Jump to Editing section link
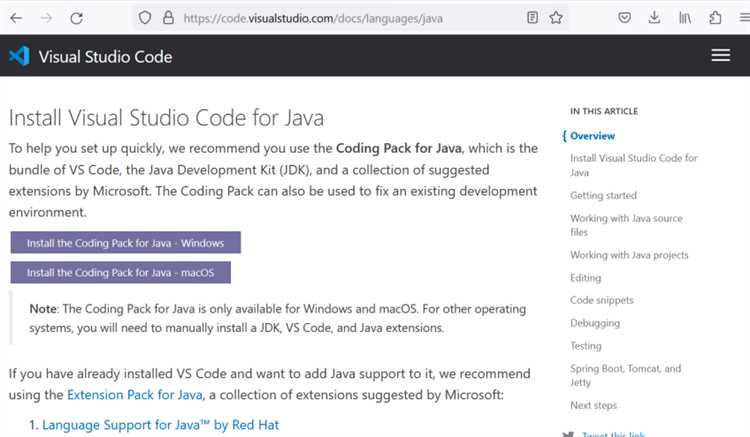 [x=585, y=278]
